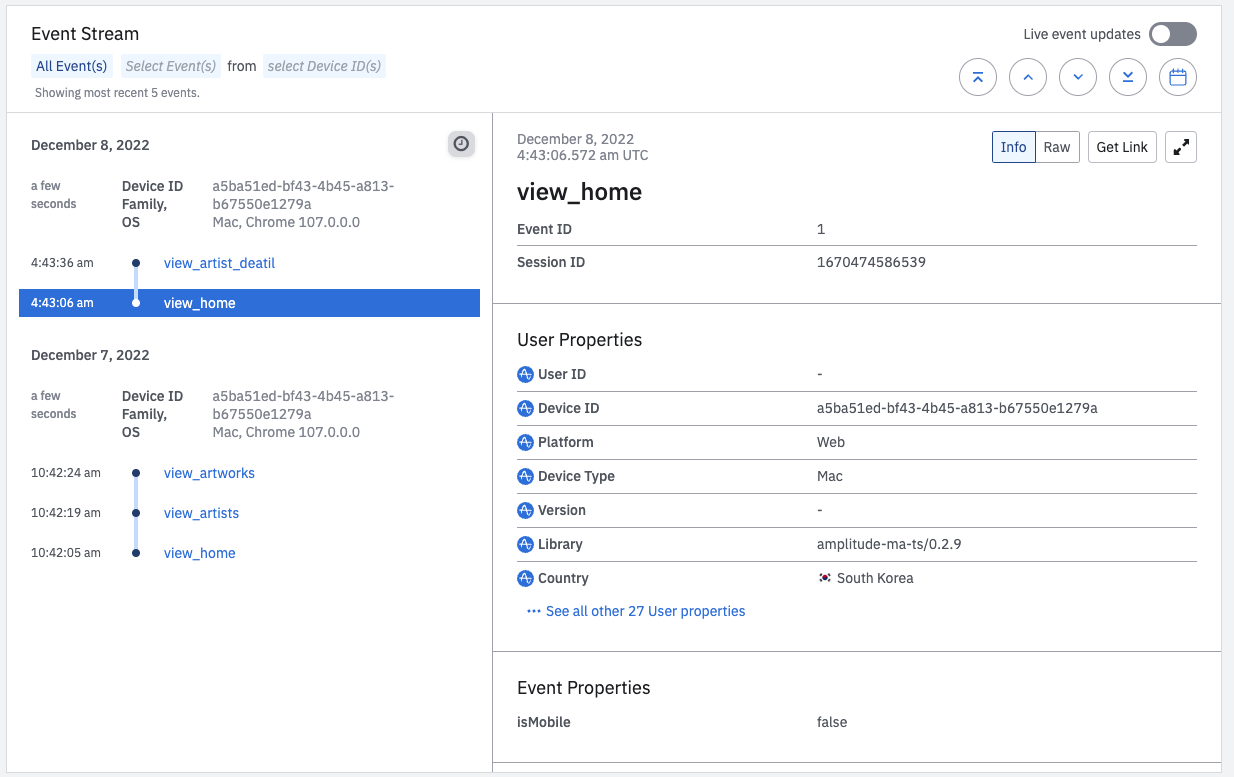Jump to the last event in the stream

point(1127,77)
